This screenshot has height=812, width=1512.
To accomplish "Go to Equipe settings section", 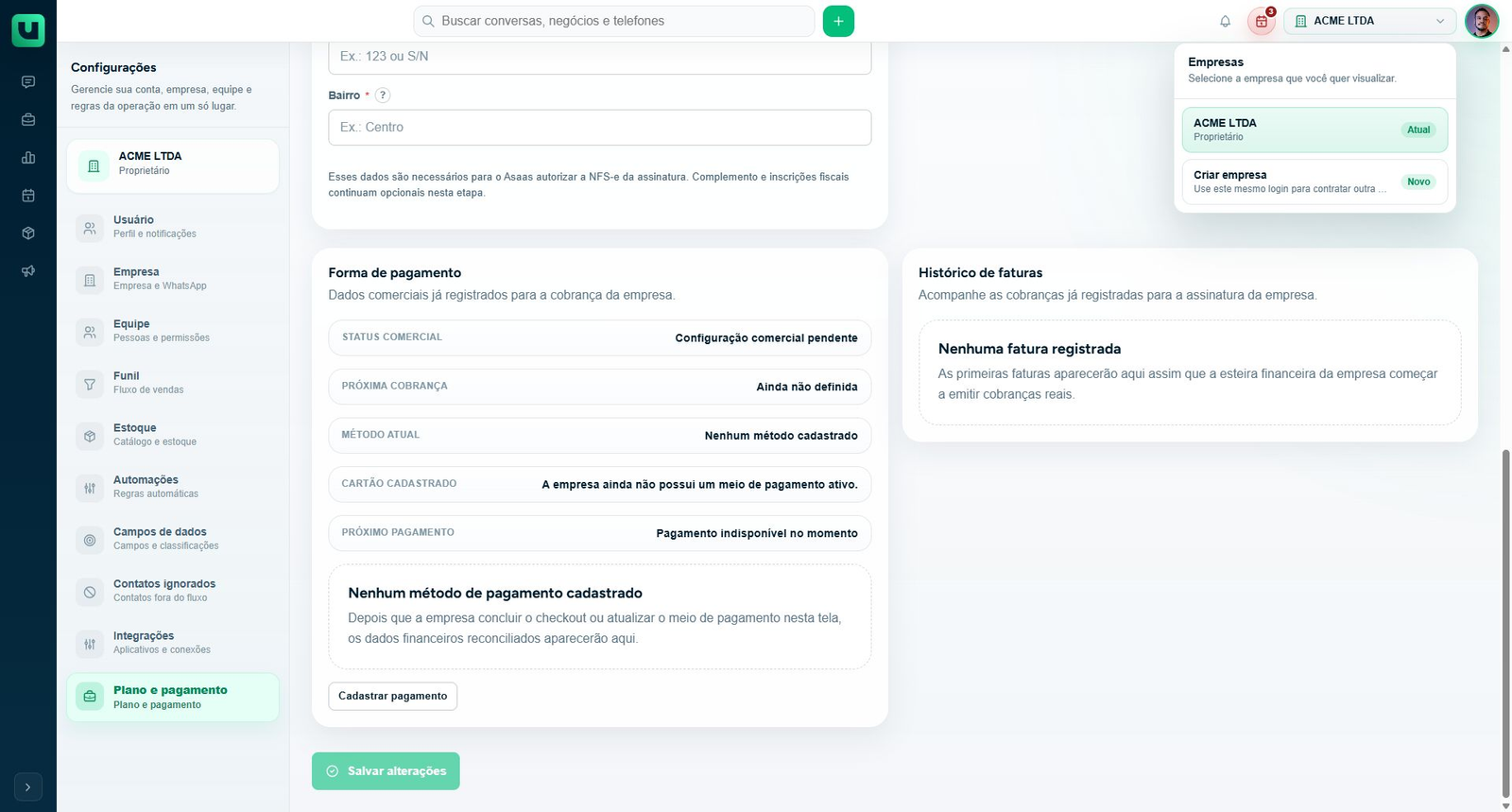I will (173, 332).
